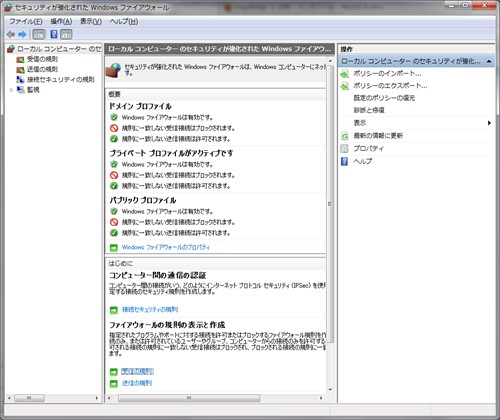Screen dimensions: 500x420
Task: Click the 受信の規則 link in center pane
Action: point(137,371)
